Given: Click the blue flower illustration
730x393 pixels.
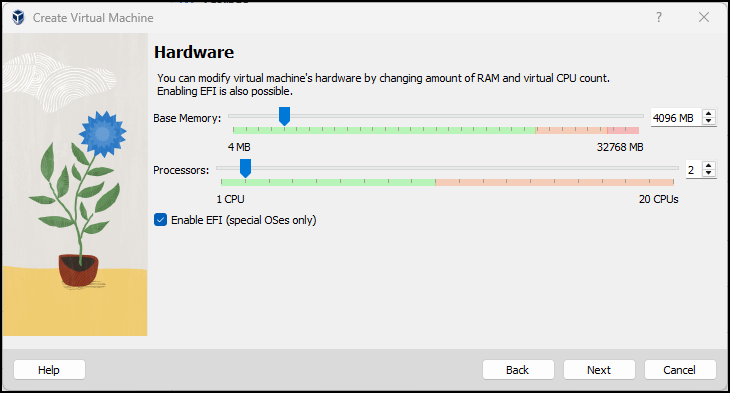Looking at the screenshot, I should pyautogui.click(x=102, y=134).
